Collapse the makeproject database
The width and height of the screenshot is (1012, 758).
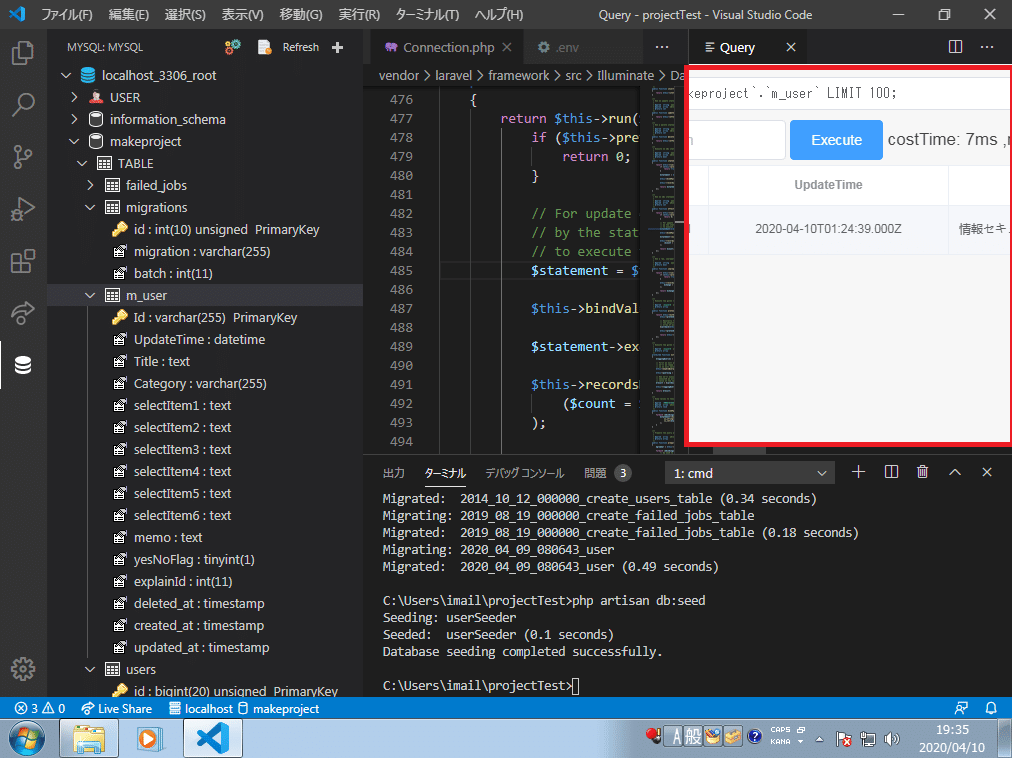(74, 141)
